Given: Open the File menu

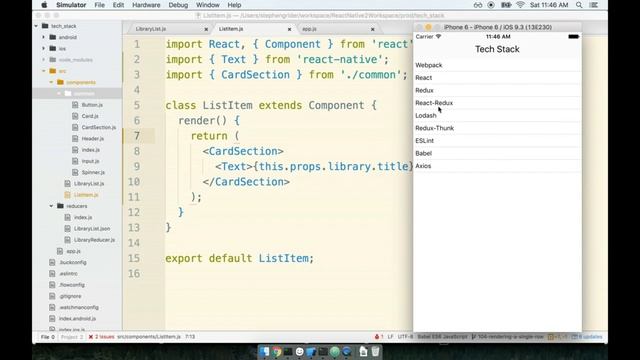Looking at the screenshot, I should (99, 5).
